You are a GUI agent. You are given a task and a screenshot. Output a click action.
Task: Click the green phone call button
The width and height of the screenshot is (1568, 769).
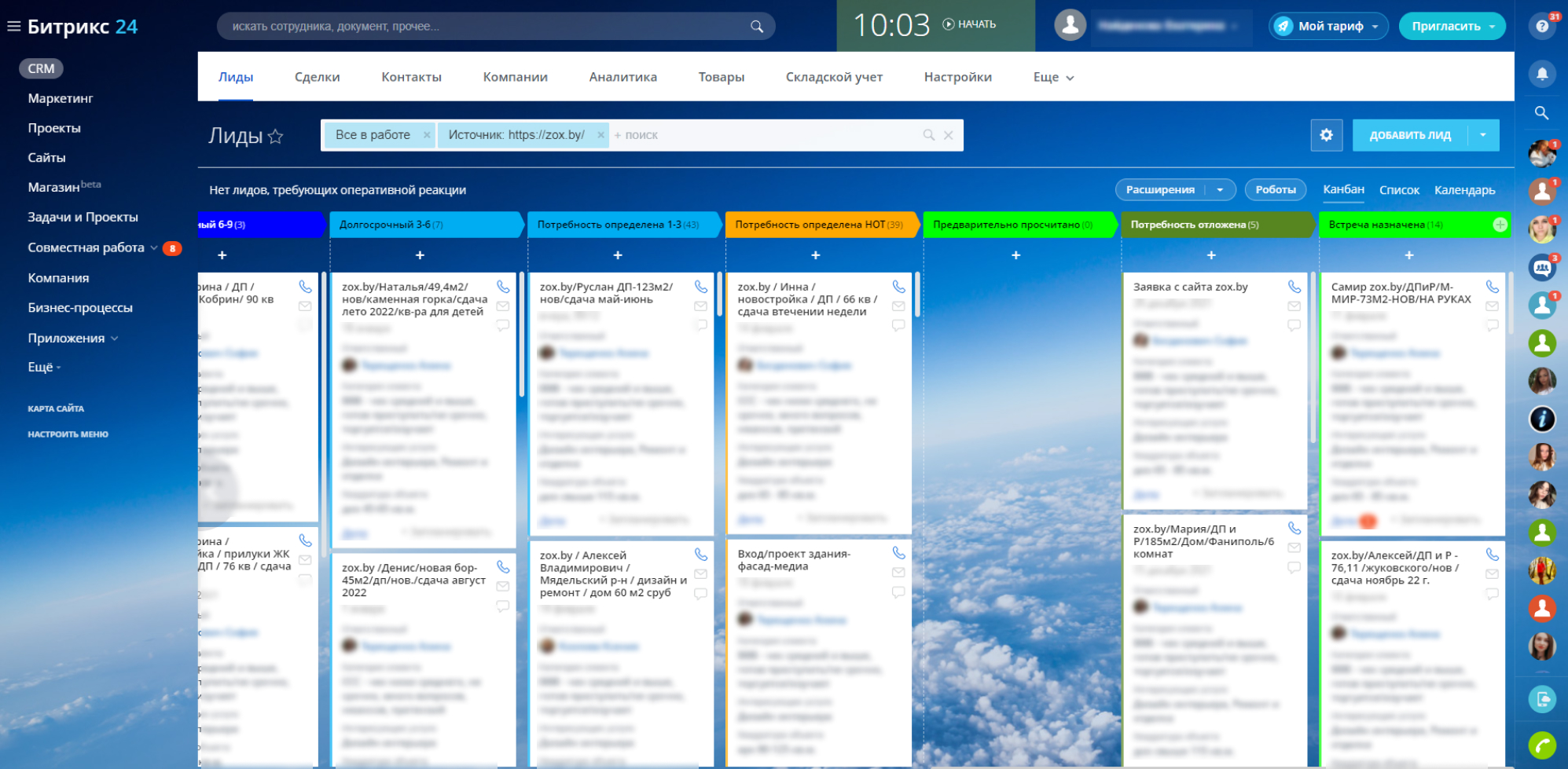[x=1542, y=745]
